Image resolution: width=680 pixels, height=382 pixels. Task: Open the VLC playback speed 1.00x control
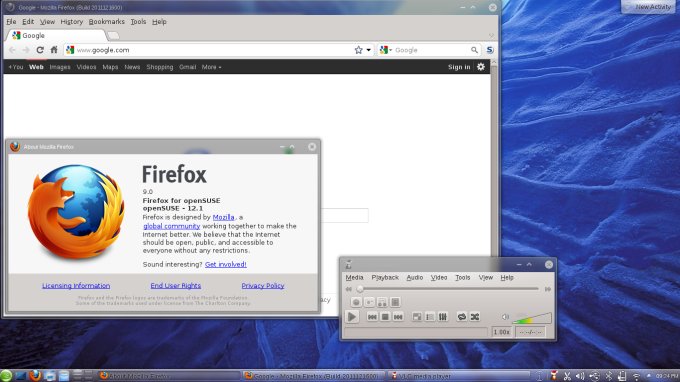[x=501, y=332]
